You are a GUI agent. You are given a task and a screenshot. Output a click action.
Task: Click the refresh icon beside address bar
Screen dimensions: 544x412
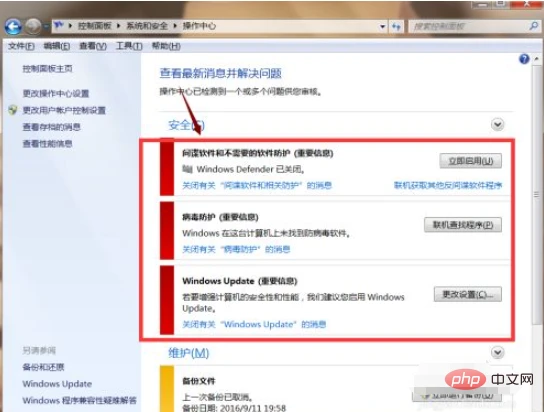point(396,26)
